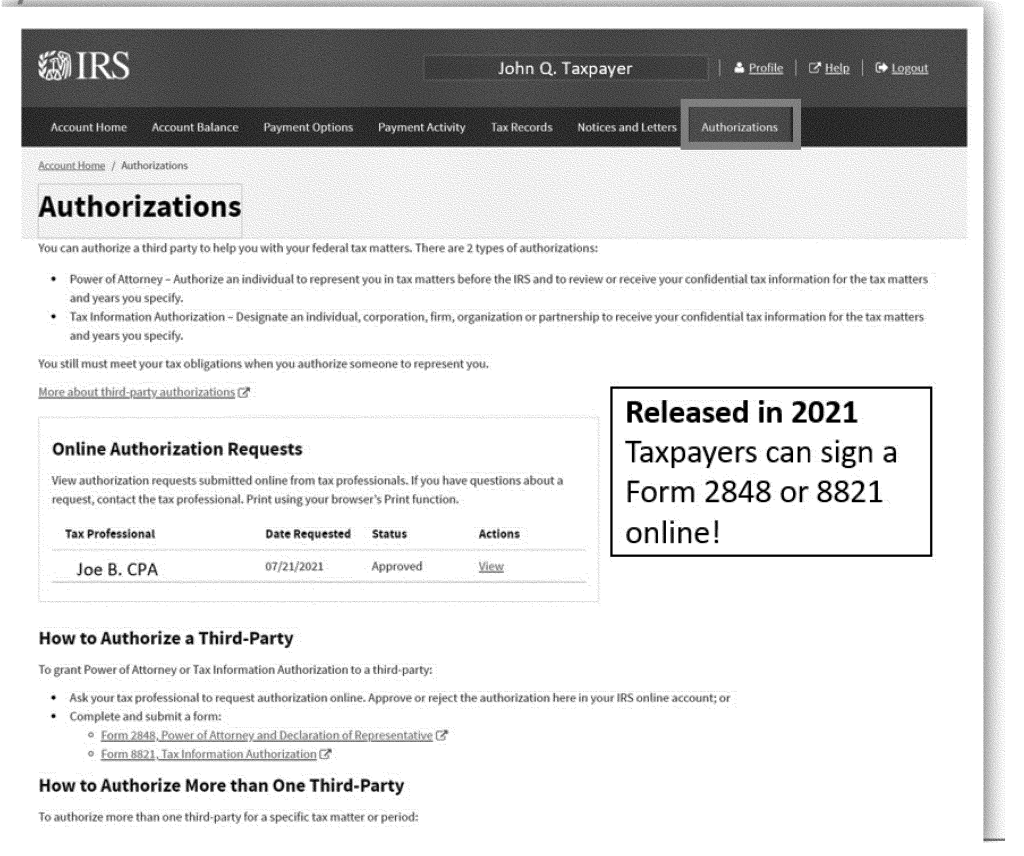Open Notices and Letters tab
The height and width of the screenshot is (856, 1024).
pos(627,127)
